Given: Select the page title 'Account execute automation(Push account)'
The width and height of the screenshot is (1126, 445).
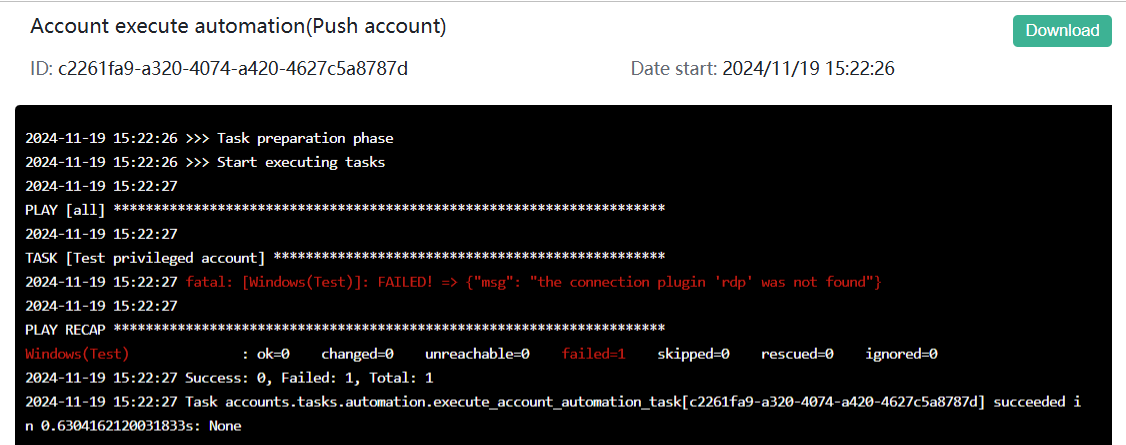Looking at the screenshot, I should [238, 27].
